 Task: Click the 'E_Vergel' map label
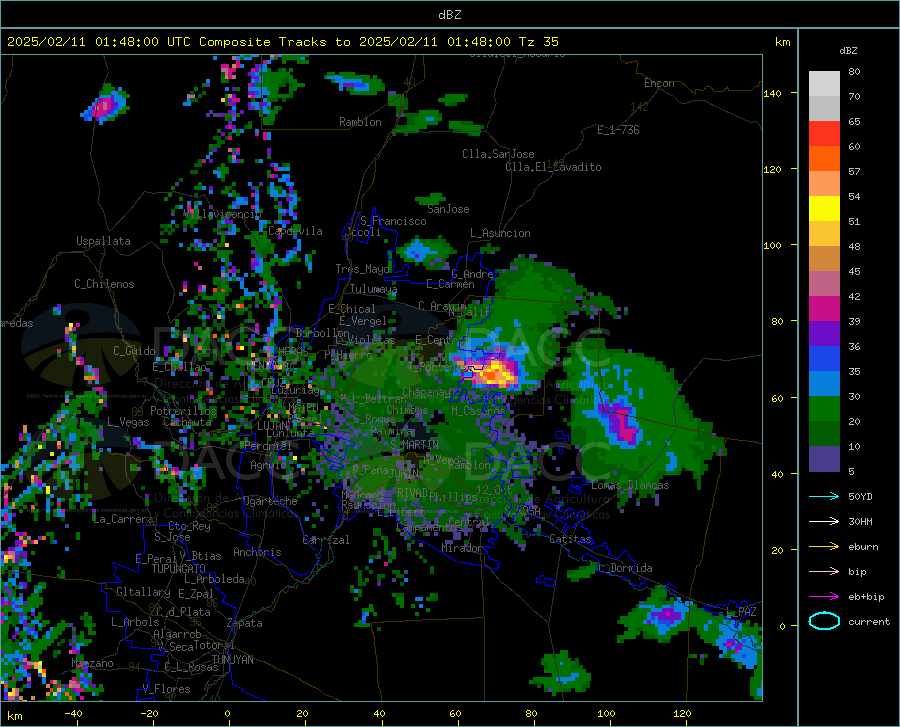363,321
